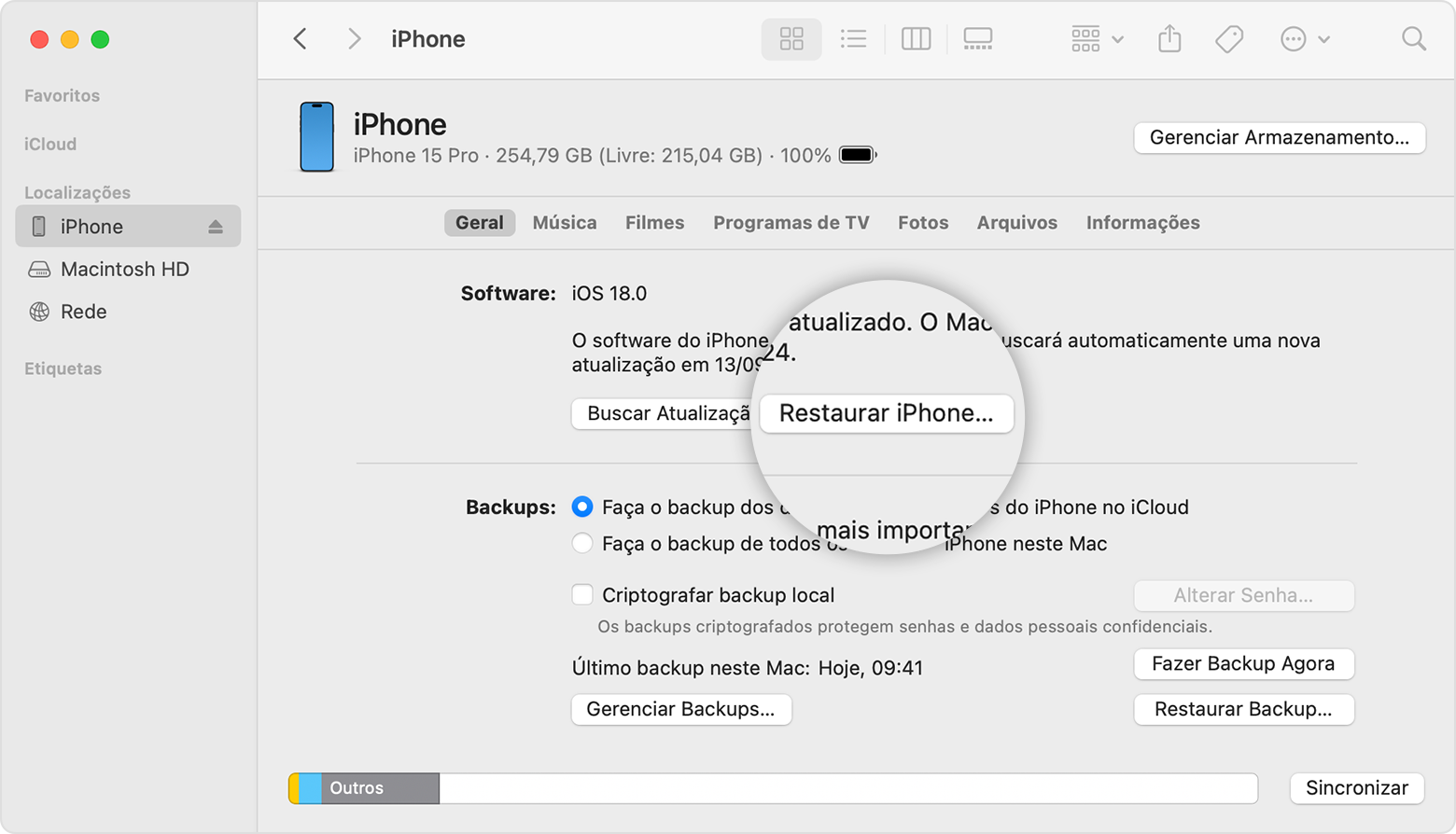
Task: Go back with the left chevron
Action: click(x=300, y=38)
